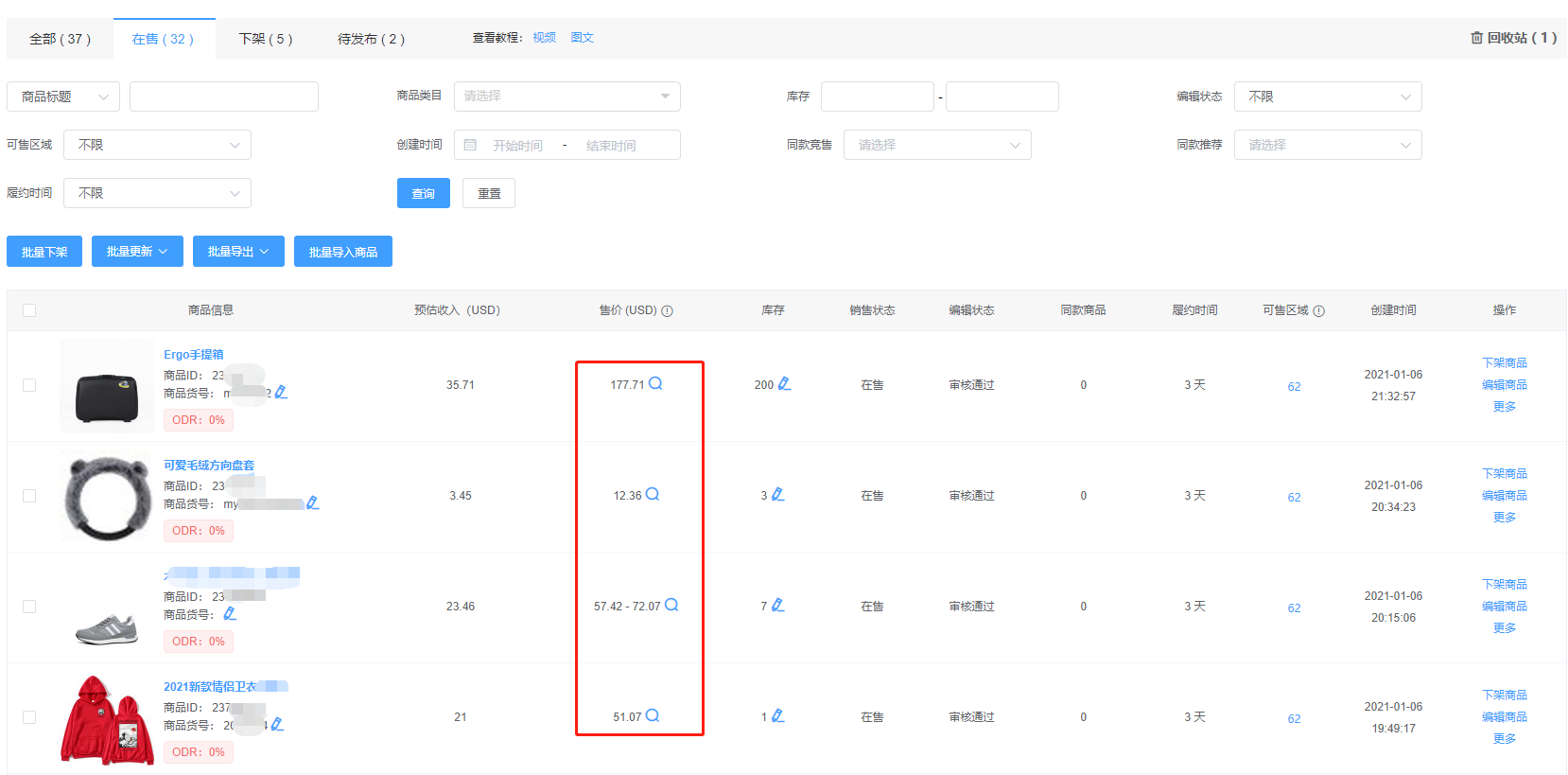Check the 可爱毛绒方向盘套 row checkbox

click(x=29, y=496)
